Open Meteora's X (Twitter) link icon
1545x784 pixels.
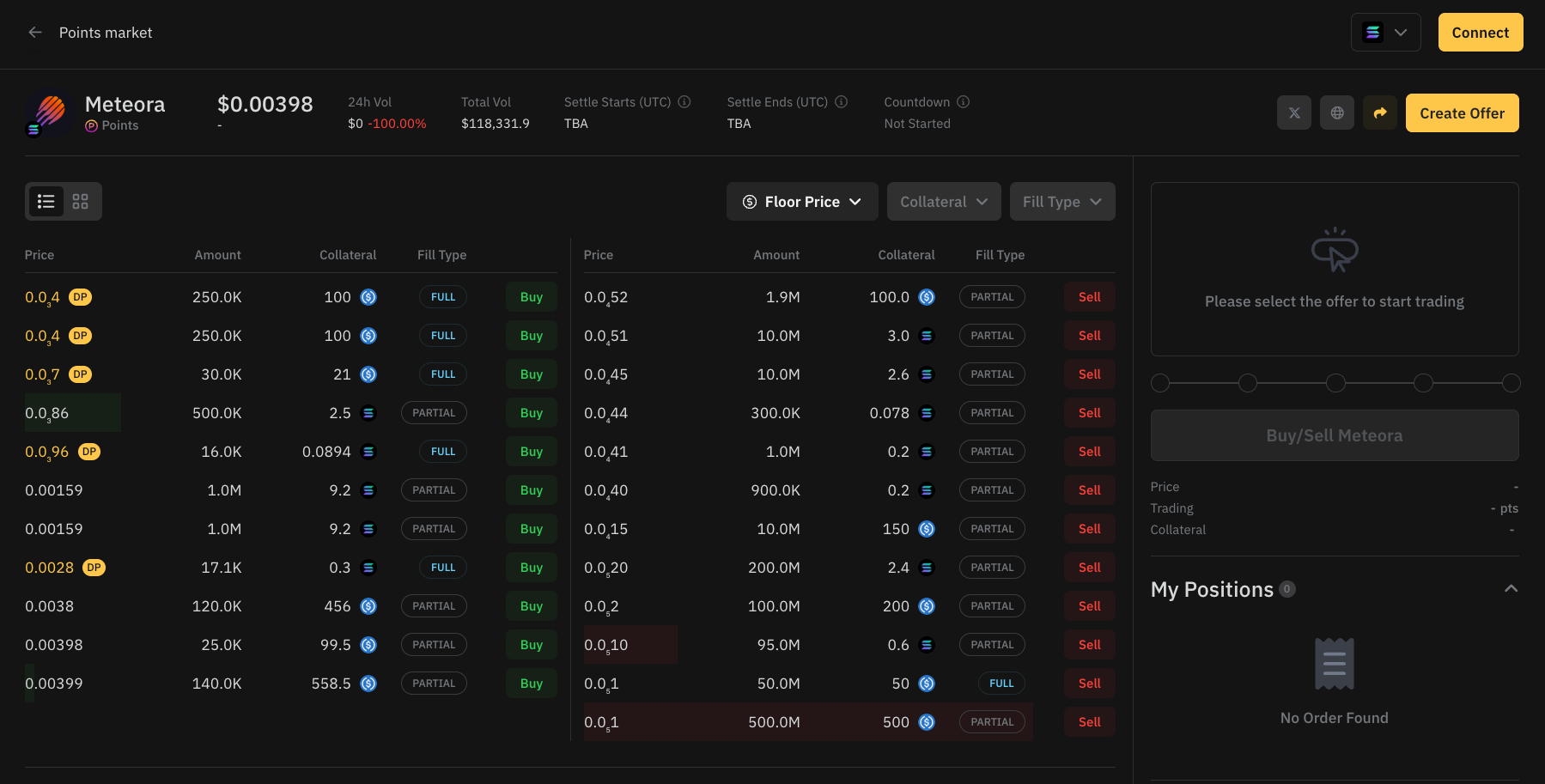tap(1293, 113)
